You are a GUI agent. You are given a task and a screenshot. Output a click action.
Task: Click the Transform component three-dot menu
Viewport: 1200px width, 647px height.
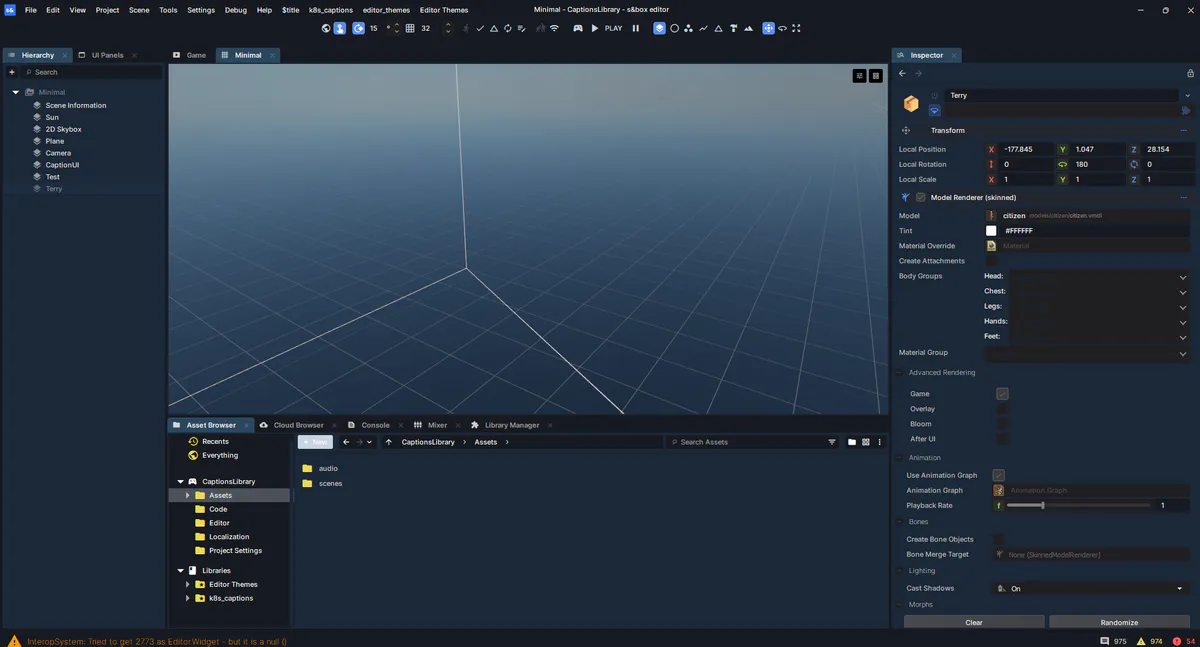click(x=1184, y=130)
